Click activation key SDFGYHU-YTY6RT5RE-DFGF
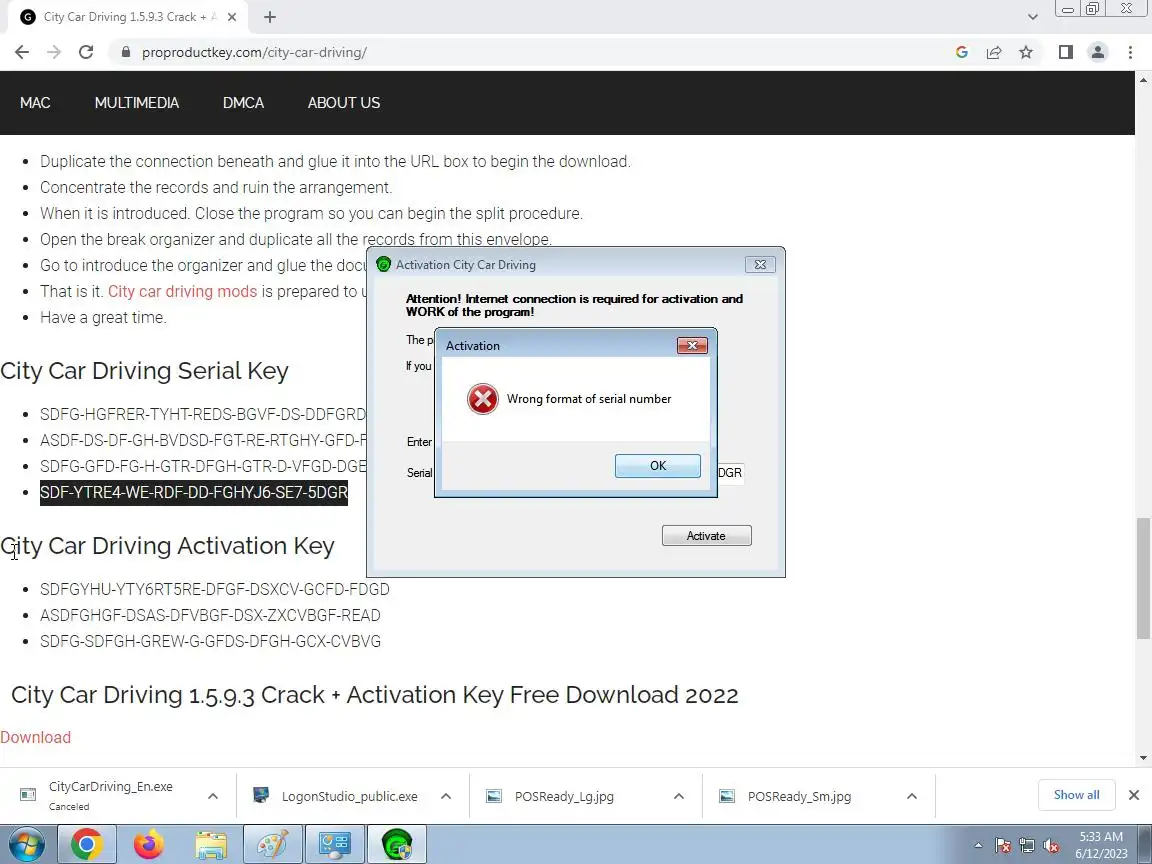The image size is (1152, 864). 215,590
